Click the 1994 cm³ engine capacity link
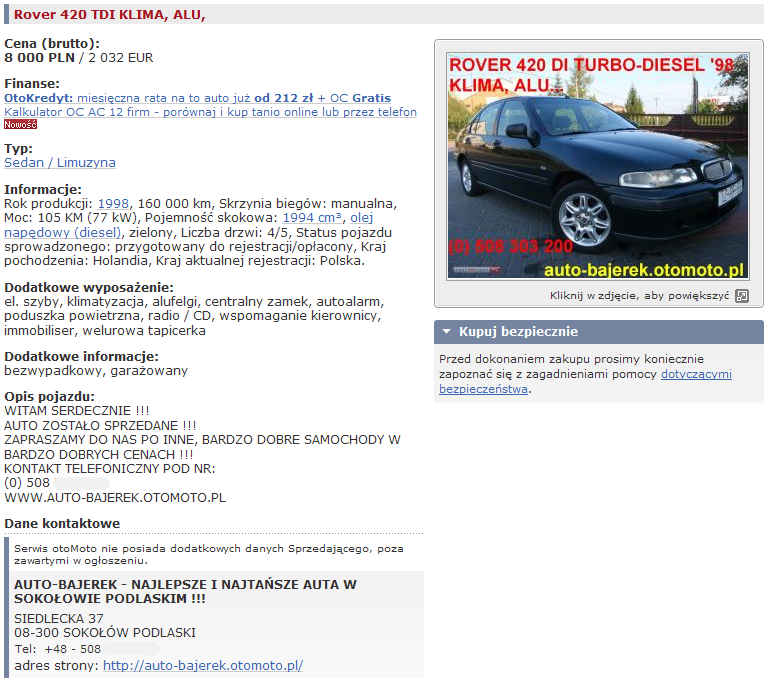The image size is (769, 684). 312,217
